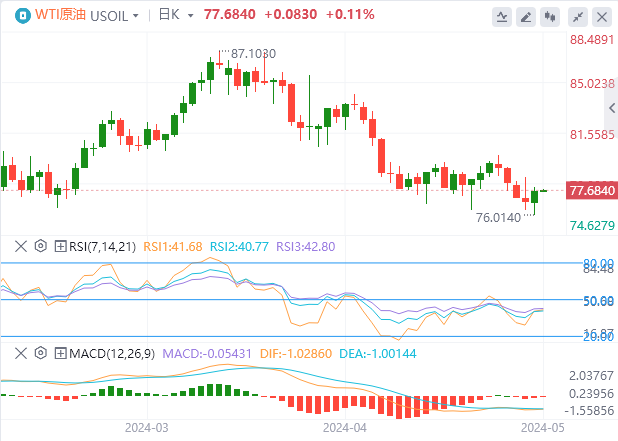
Task: Select the bar chart style icon
Action: (528, 16)
